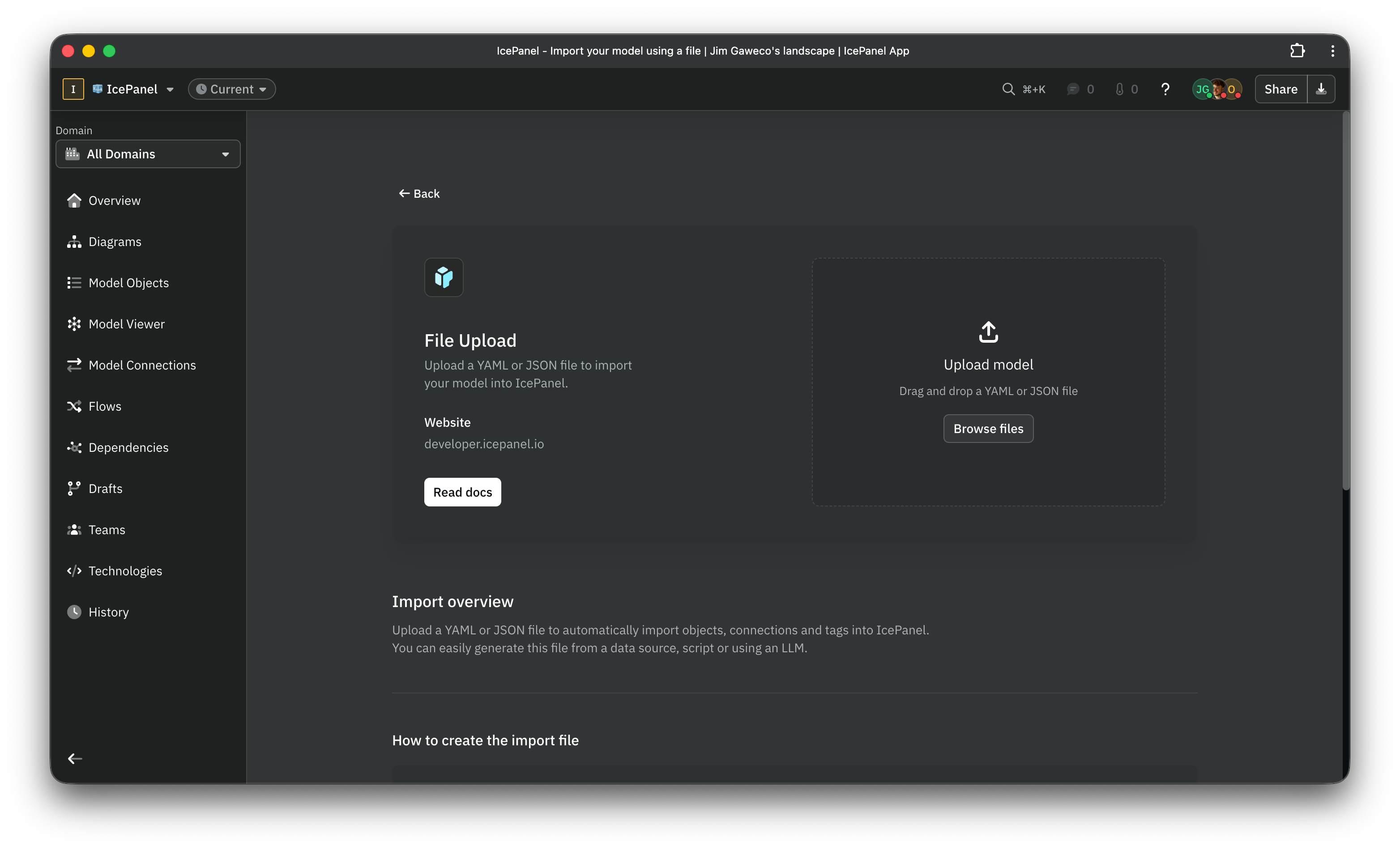The width and height of the screenshot is (1400, 850).
Task: Open the Diagrams section
Action: (x=115, y=241)
